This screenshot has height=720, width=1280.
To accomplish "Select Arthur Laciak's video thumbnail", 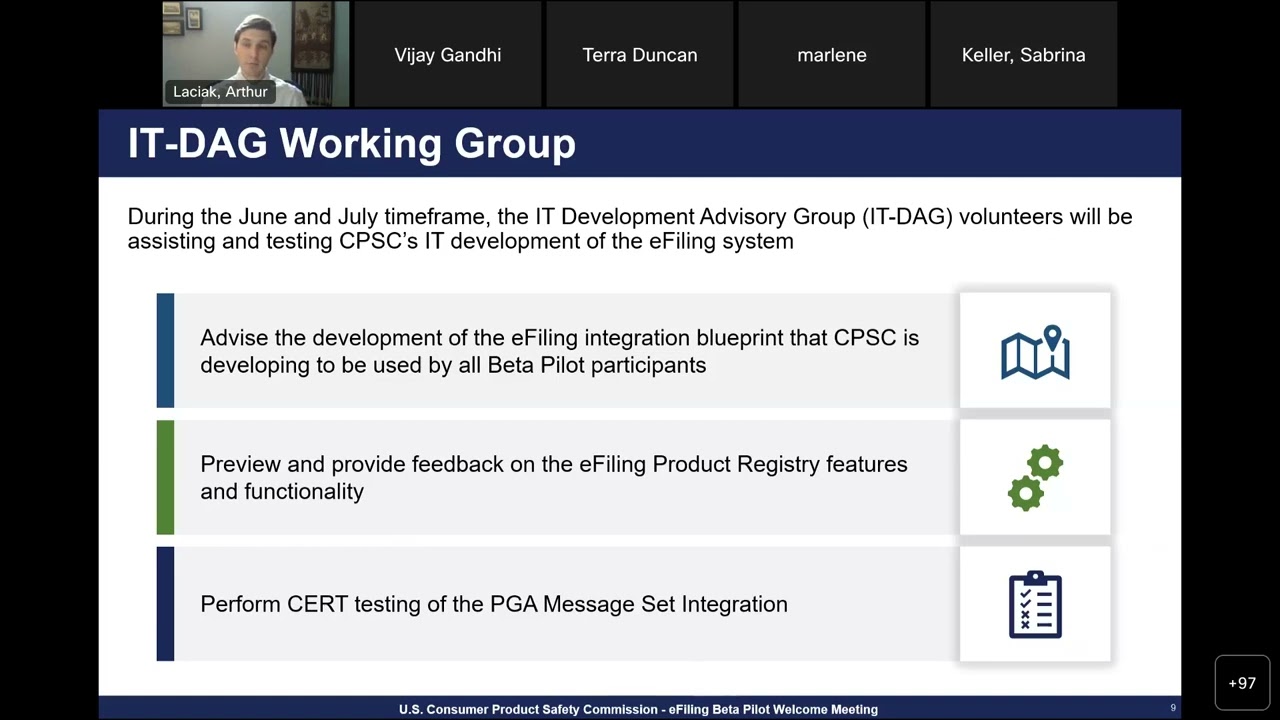I will pyautogui.click(x=256, y=54).
